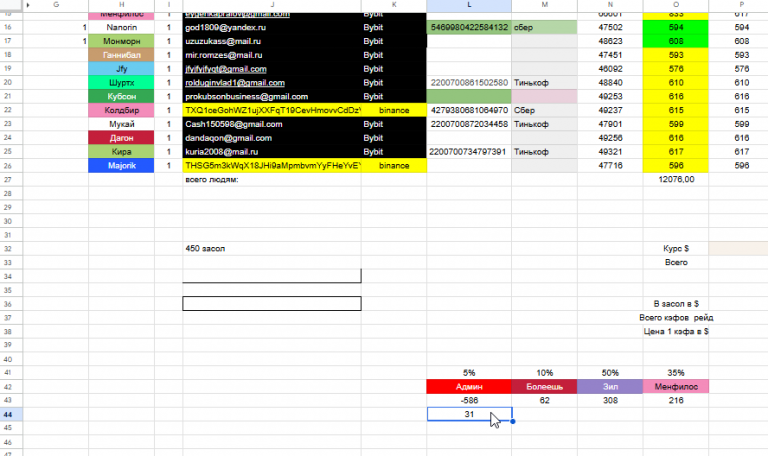Click the В засол в $ label
This screenshot has width=768, height=456.
coord(675,304)
